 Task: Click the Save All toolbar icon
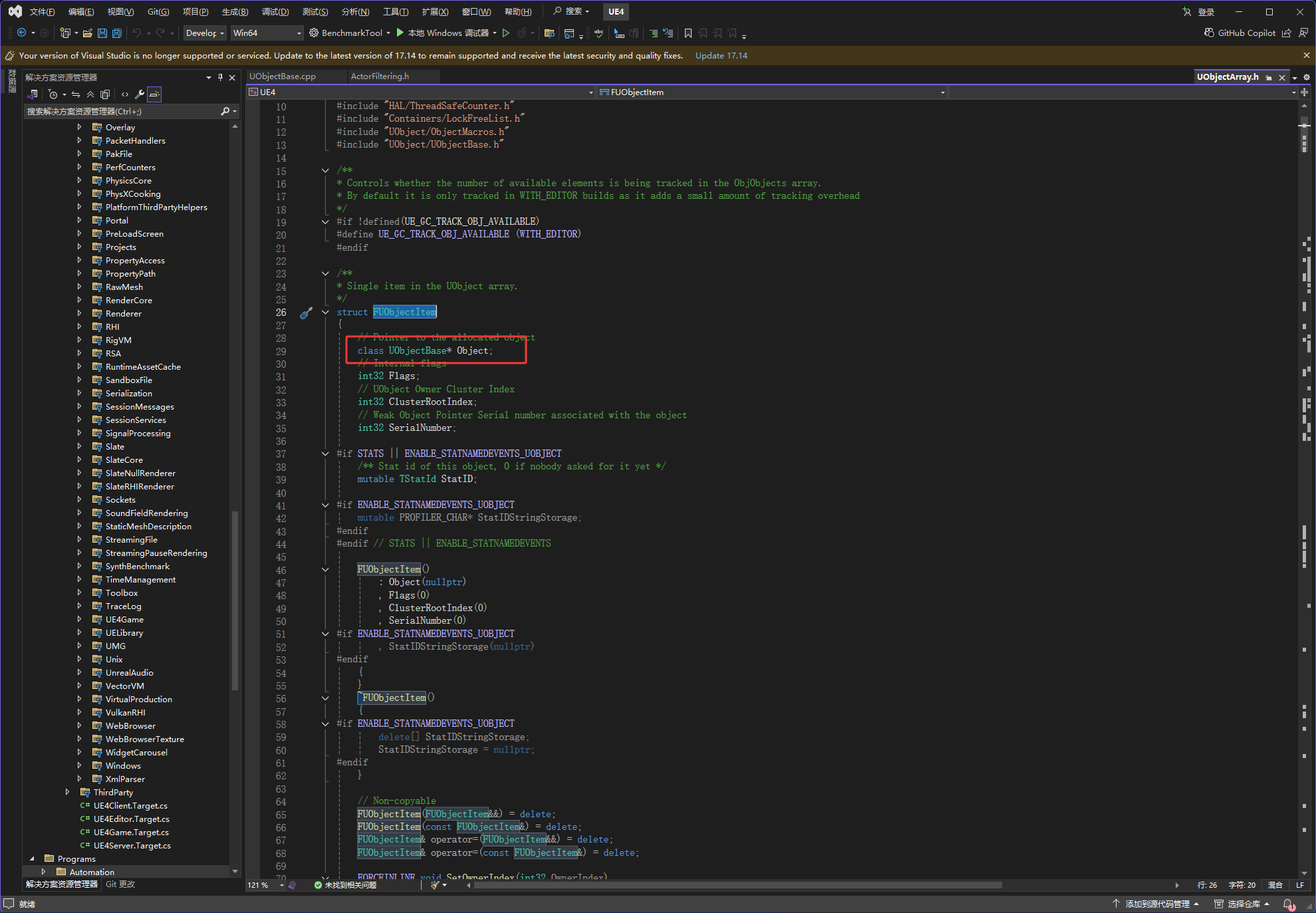[117, 33]
